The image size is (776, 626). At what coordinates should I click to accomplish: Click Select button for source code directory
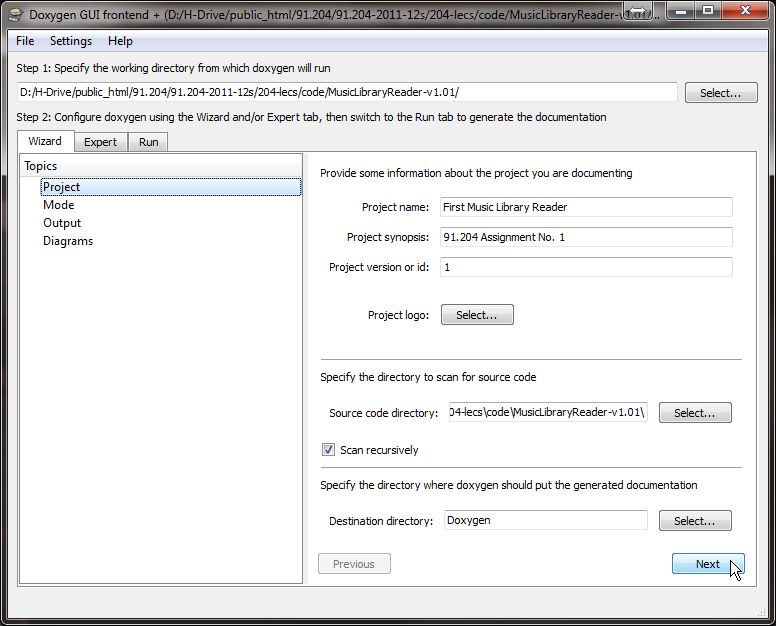(695, 413)
